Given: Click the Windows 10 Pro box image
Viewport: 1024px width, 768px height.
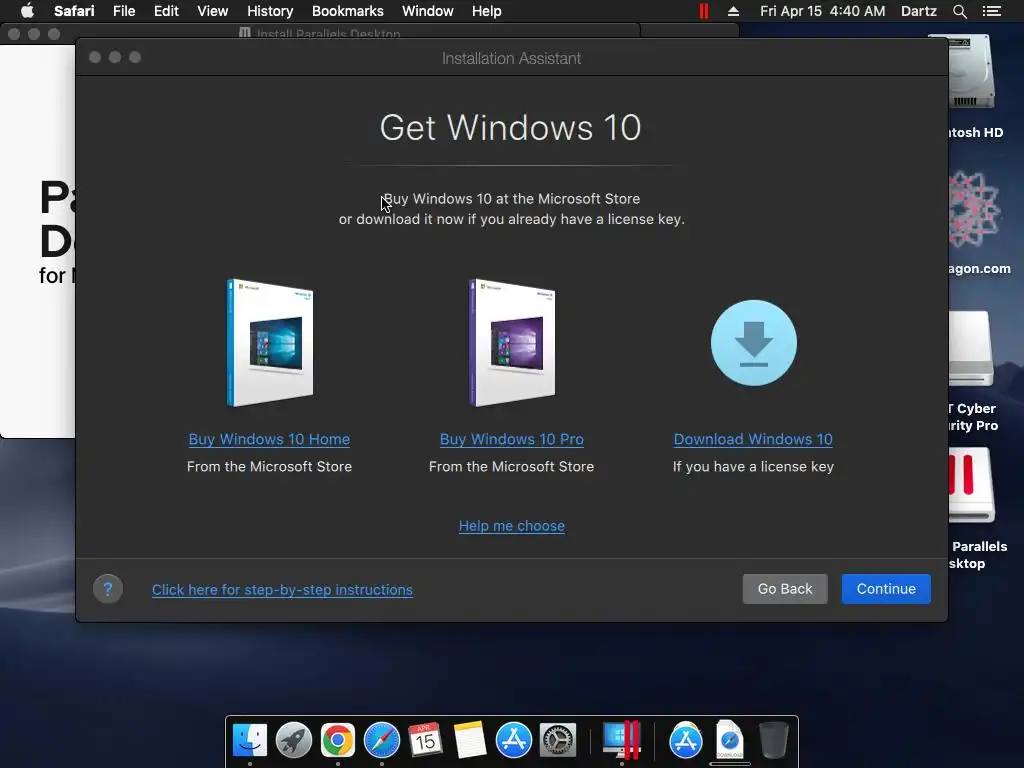Looking at the screenshot, I should pos(512,342).
